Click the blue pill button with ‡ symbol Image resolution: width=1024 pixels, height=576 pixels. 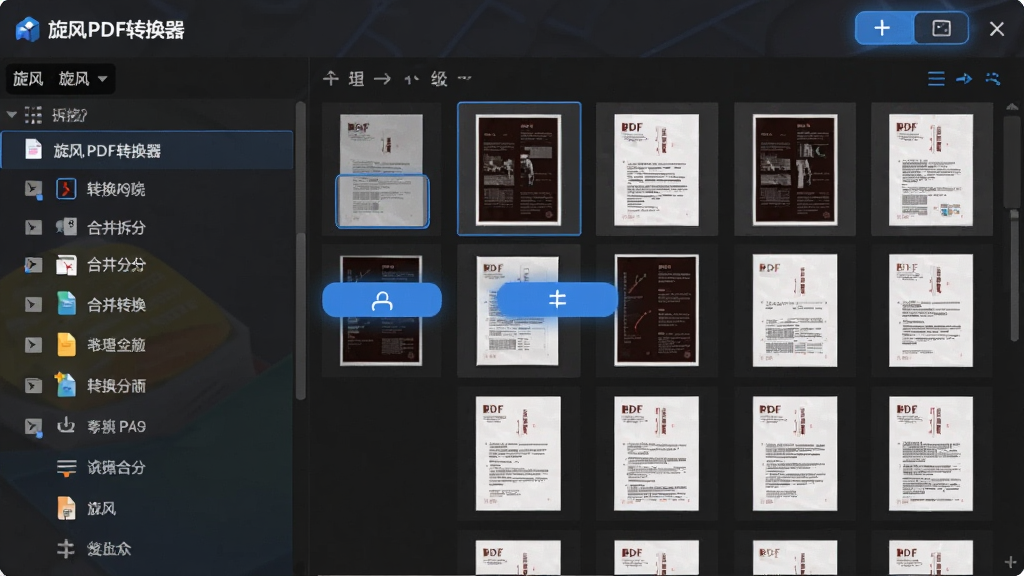pos(557,299)
